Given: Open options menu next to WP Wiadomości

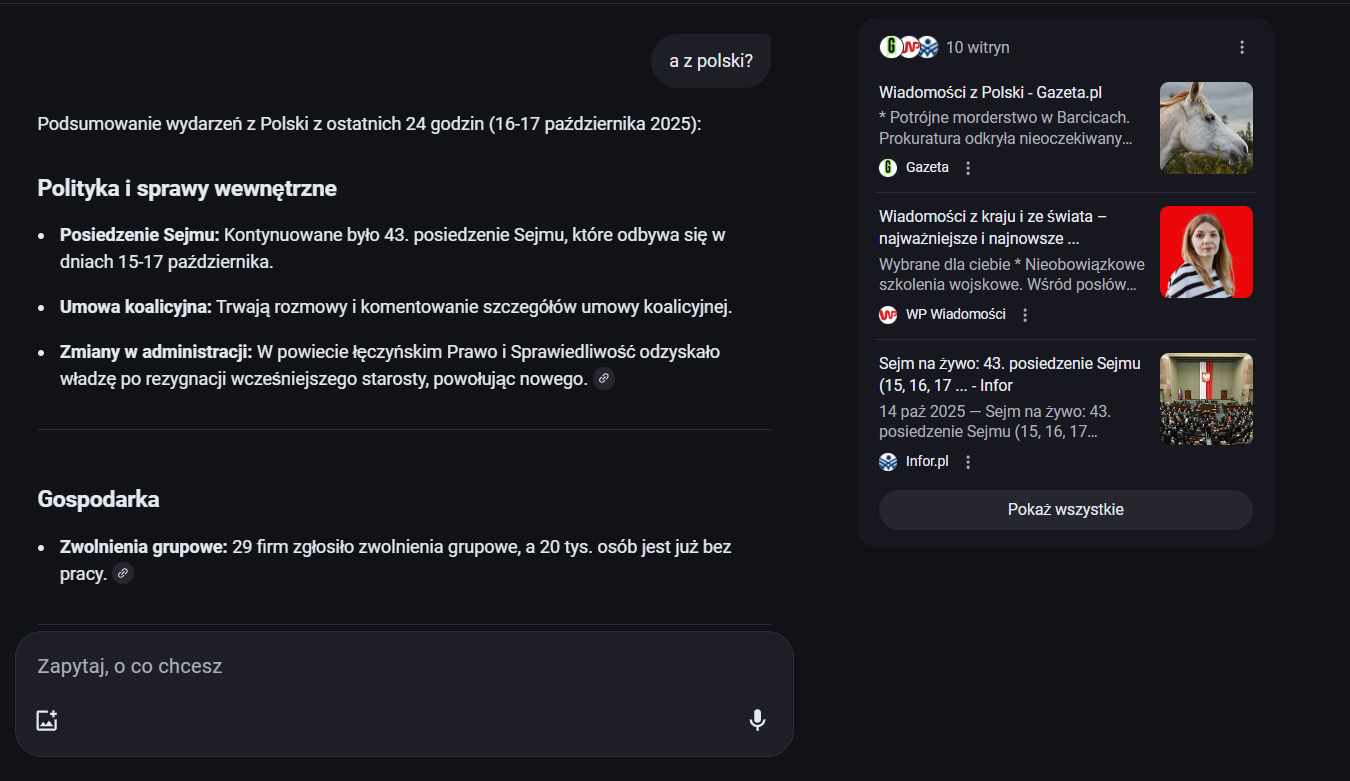Looking at the screenshot, I should pyautogui.click(x=1025, y=315).
